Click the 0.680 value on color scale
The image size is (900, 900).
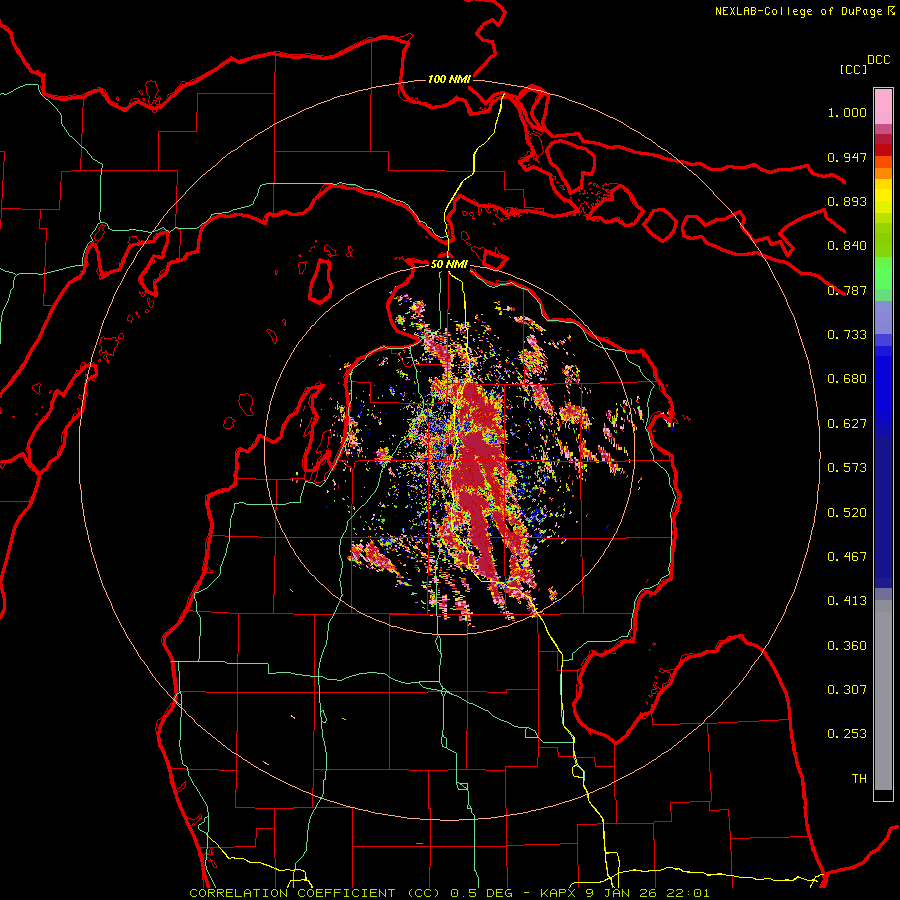point(847,379)
